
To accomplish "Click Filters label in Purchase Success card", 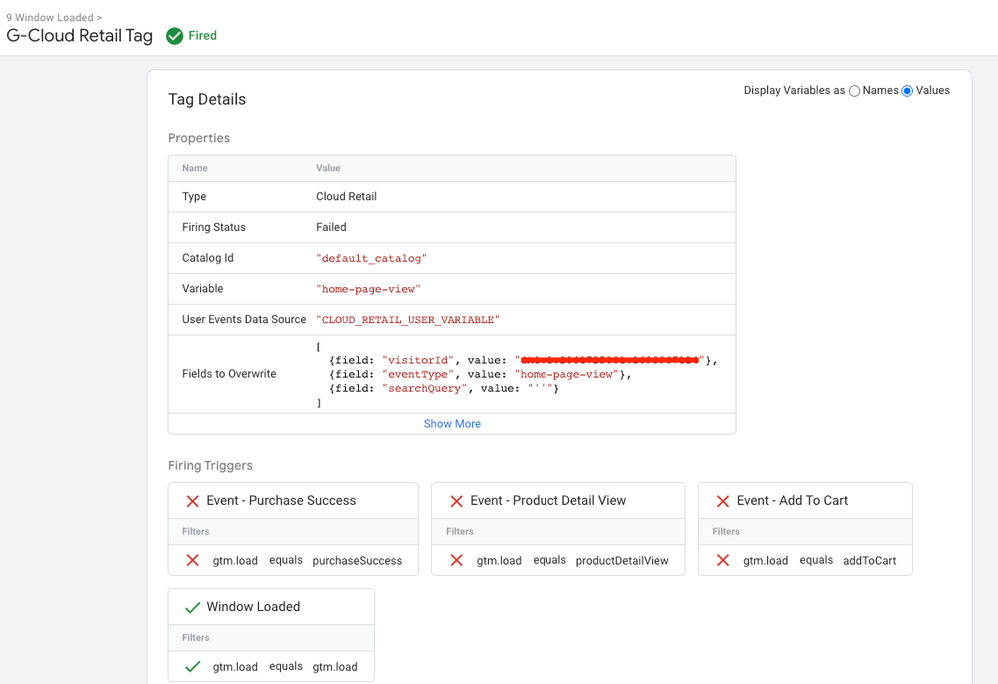I will tap(195, 531).
